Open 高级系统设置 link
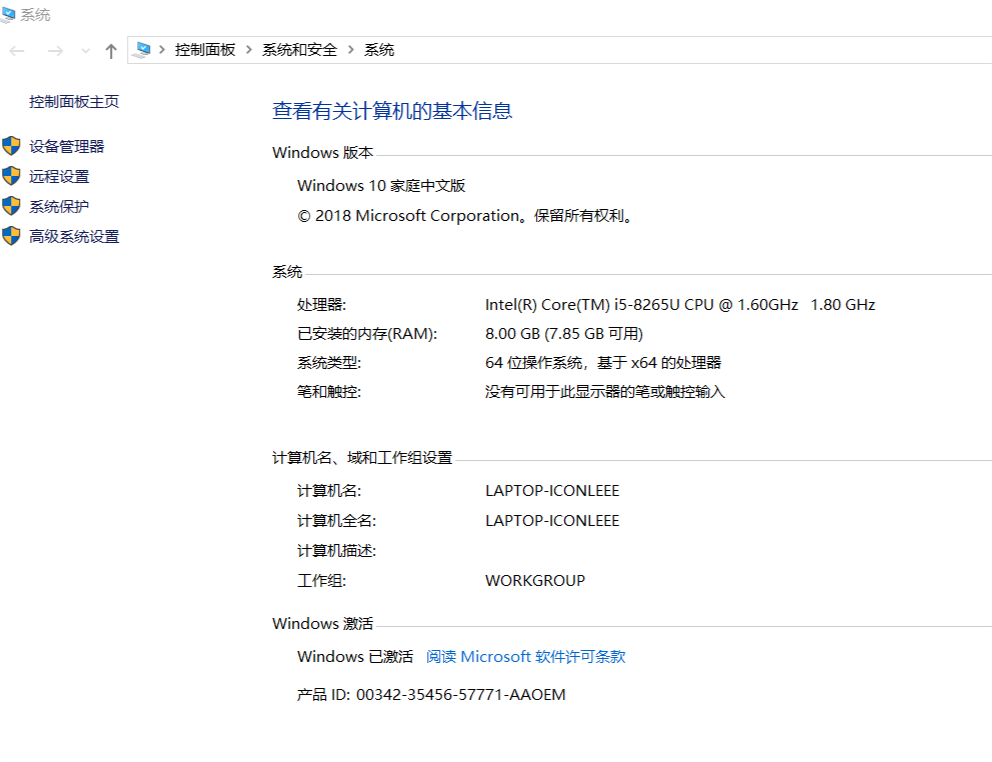Image resolution: width=992 pixels, height=762 pixels. 74,237
